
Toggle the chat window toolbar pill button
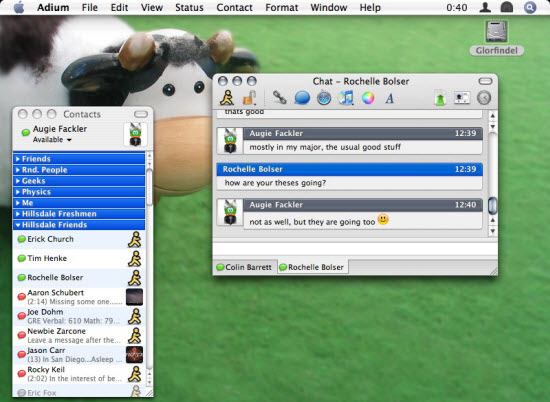[485, 81]
